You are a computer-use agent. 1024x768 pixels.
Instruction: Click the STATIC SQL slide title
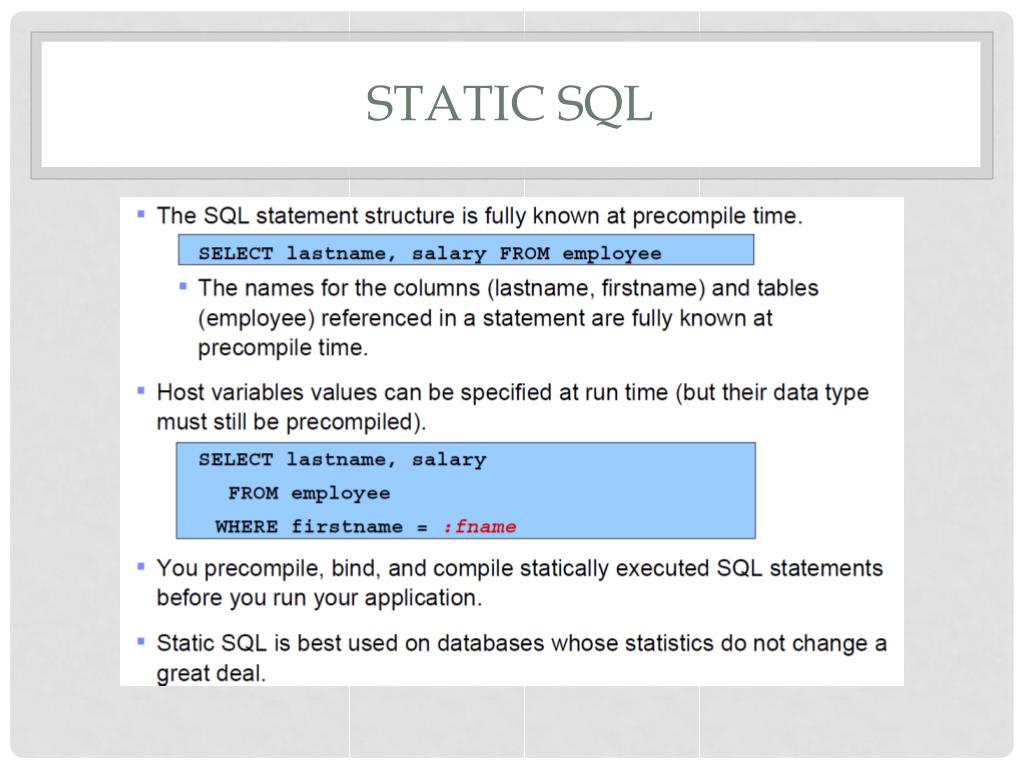[509, 104]
